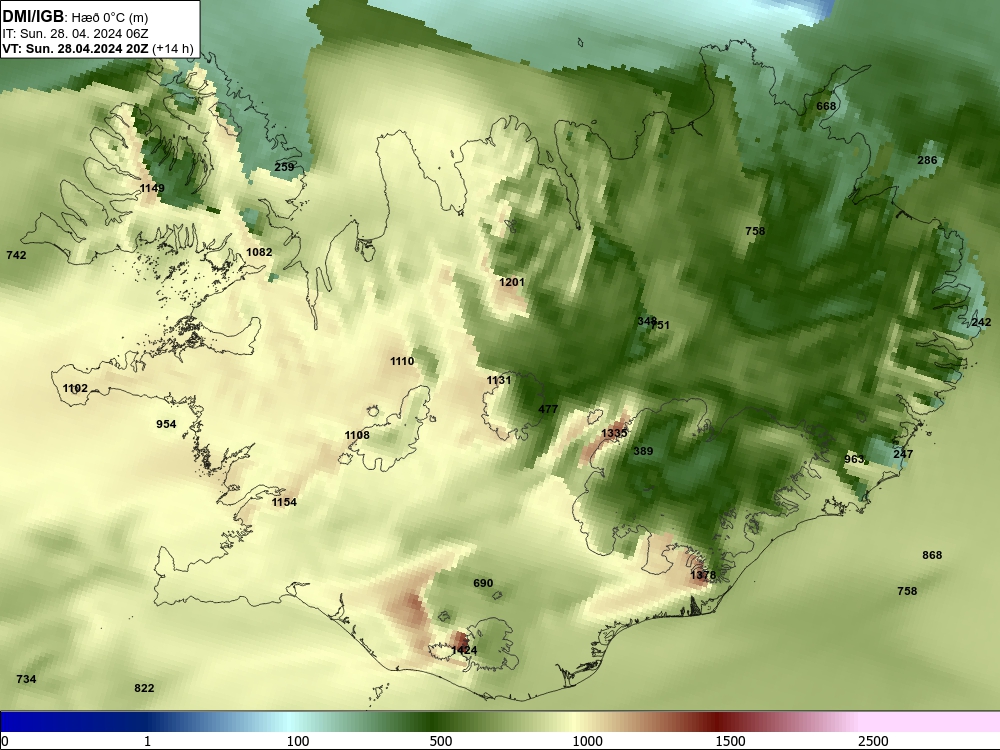Click the 1082 value label
This screenshot has width=1000, height=750.
point(260,252)
